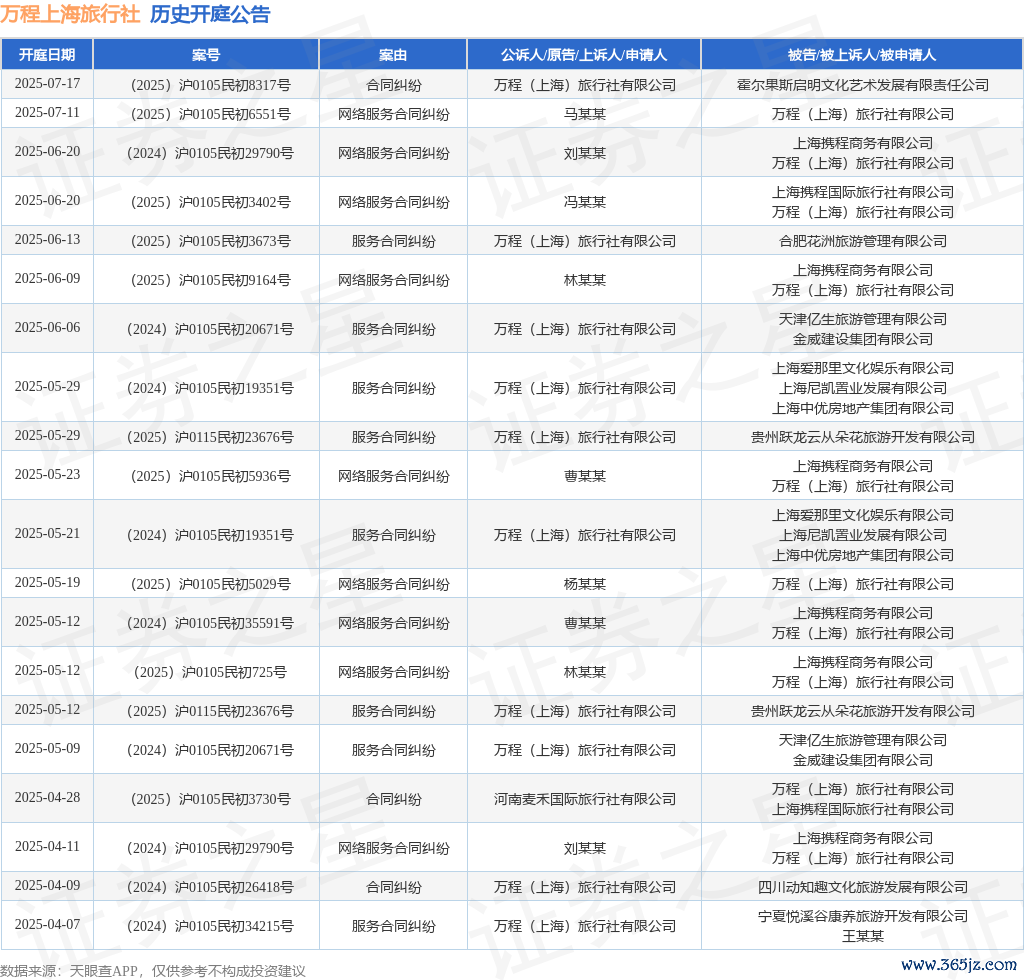The height and width of the screenshot is (980, 1024).
Task: Click defendant 宁夏悦溪谷康养旅游开发有限公司
Action: click(863, 916)
